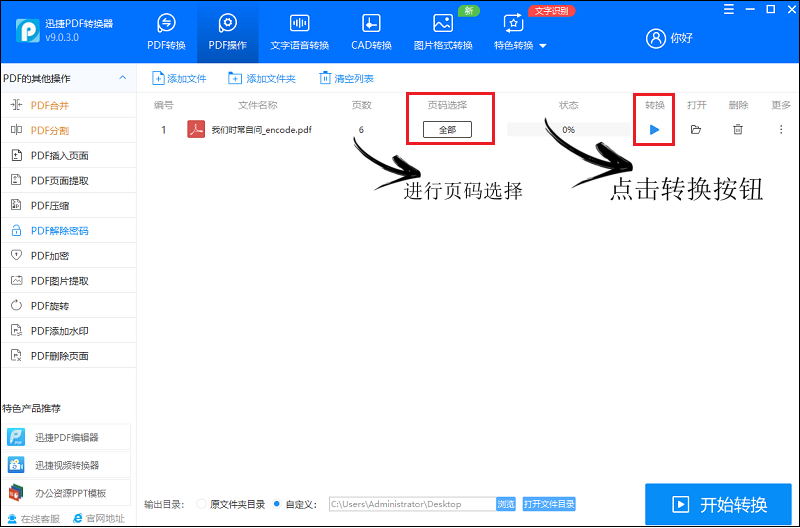
Task: Select the 原文件夹目录 radio button
Action: tap(201, 504)
